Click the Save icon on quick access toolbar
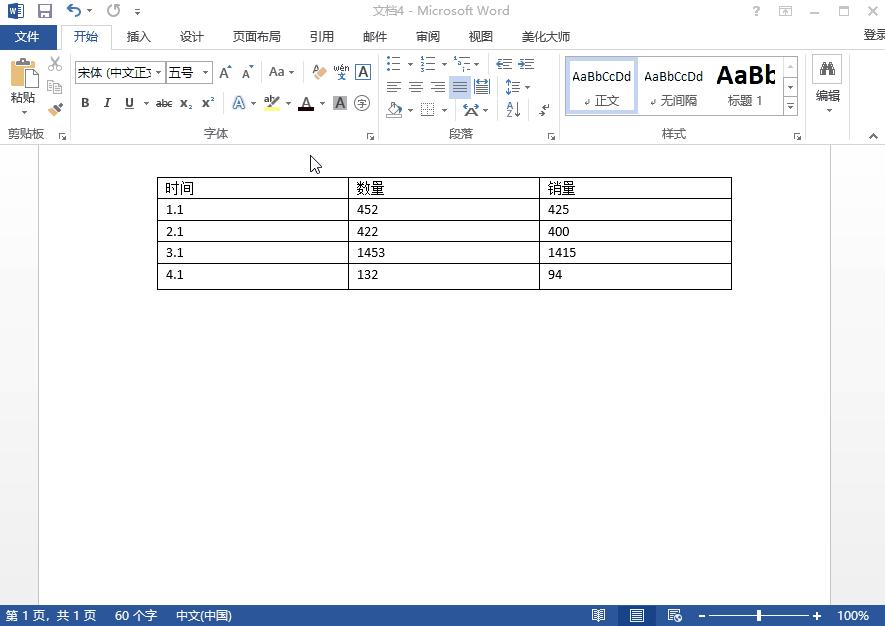Image resolution: width=885 pixels, height=626 pixels. coord(43,10)
